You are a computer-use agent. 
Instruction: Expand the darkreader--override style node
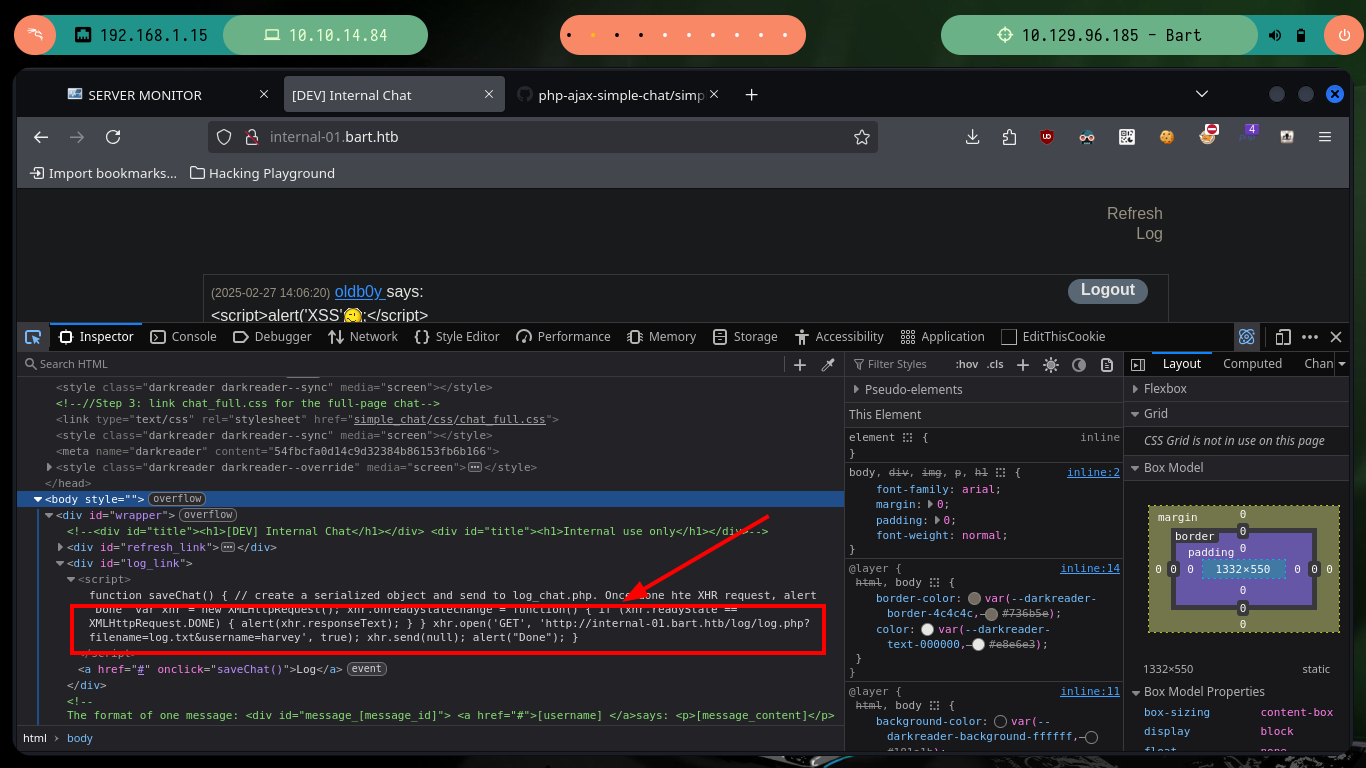[49, 467]
